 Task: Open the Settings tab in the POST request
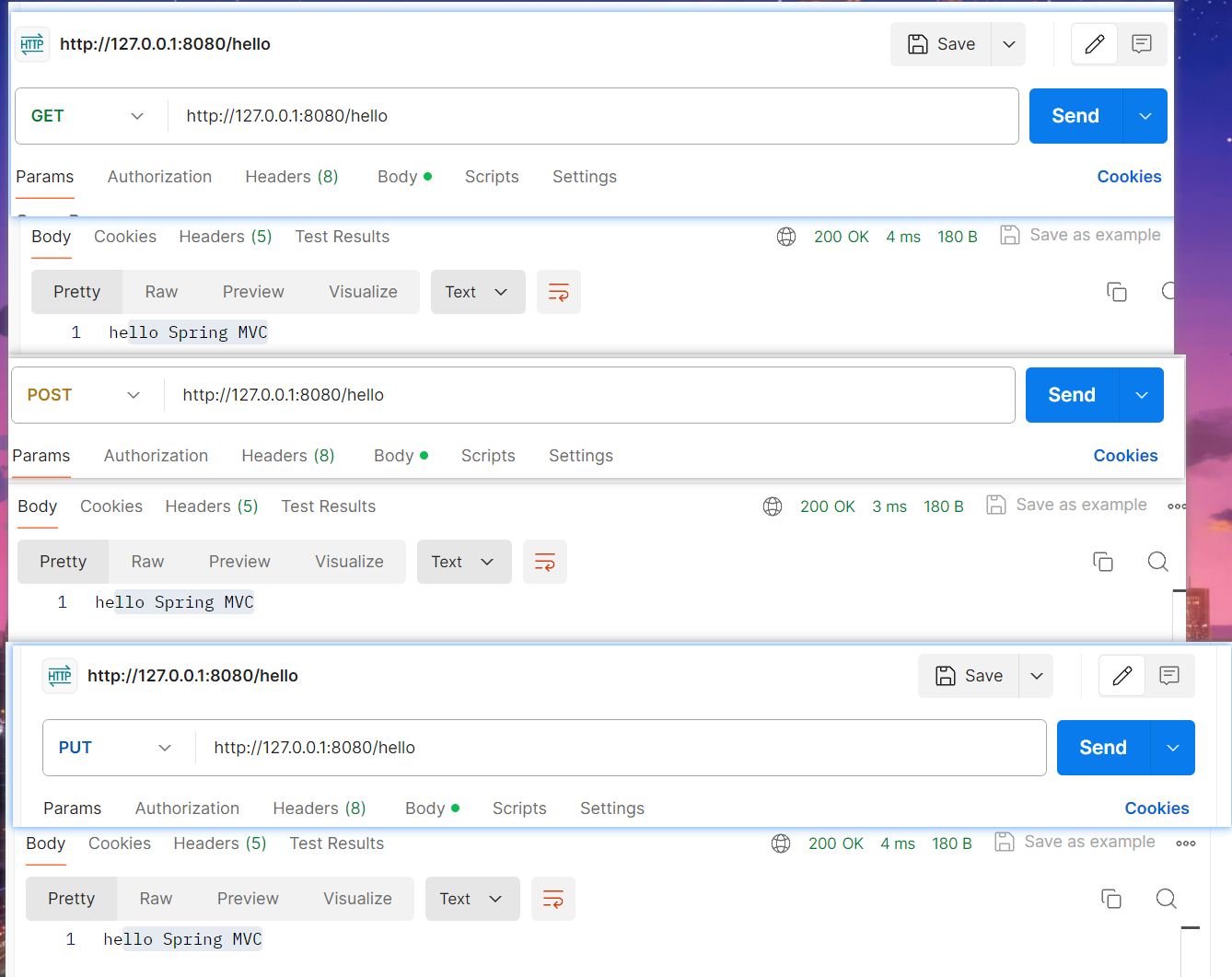(581, 456)
